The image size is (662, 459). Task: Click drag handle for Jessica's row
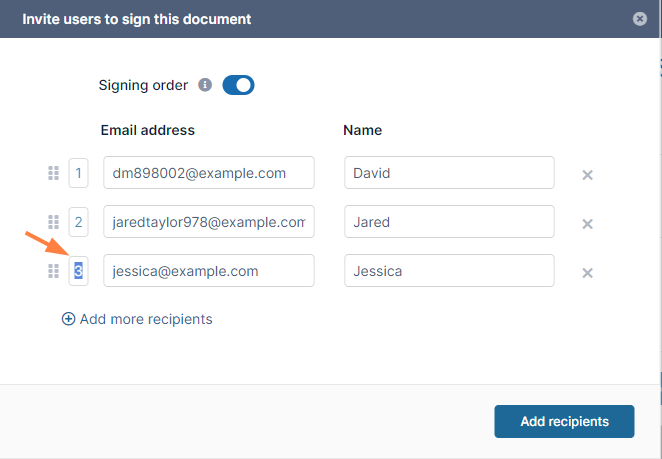[54, 271]
